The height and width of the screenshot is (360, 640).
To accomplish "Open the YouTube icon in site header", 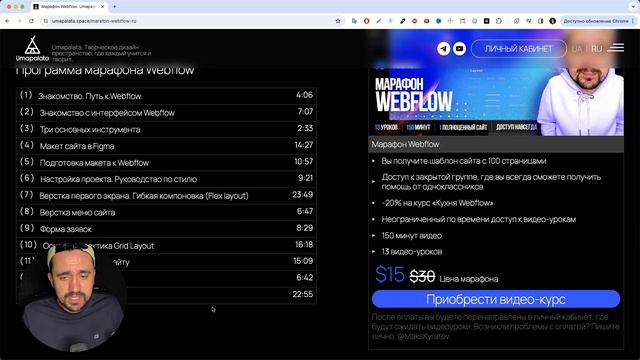I will coord(459,49).
